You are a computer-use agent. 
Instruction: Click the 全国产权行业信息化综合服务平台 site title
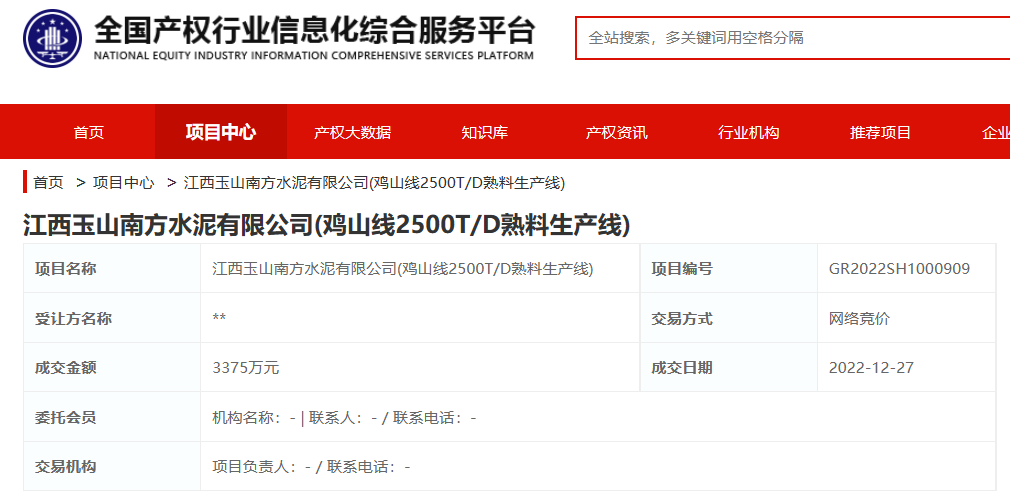(314, 30)
